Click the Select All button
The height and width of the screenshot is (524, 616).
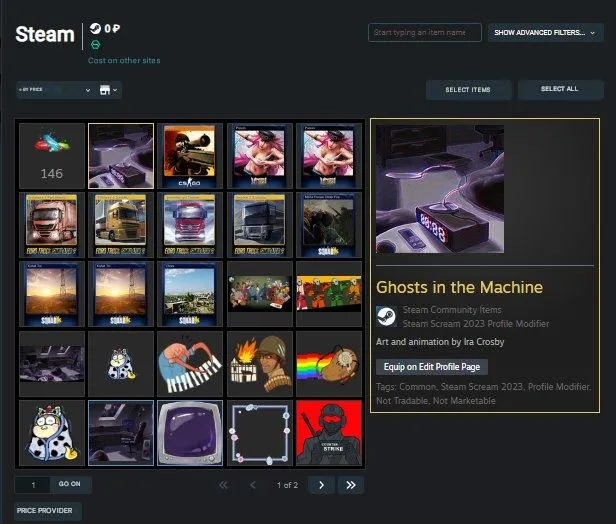pos(560,90)
